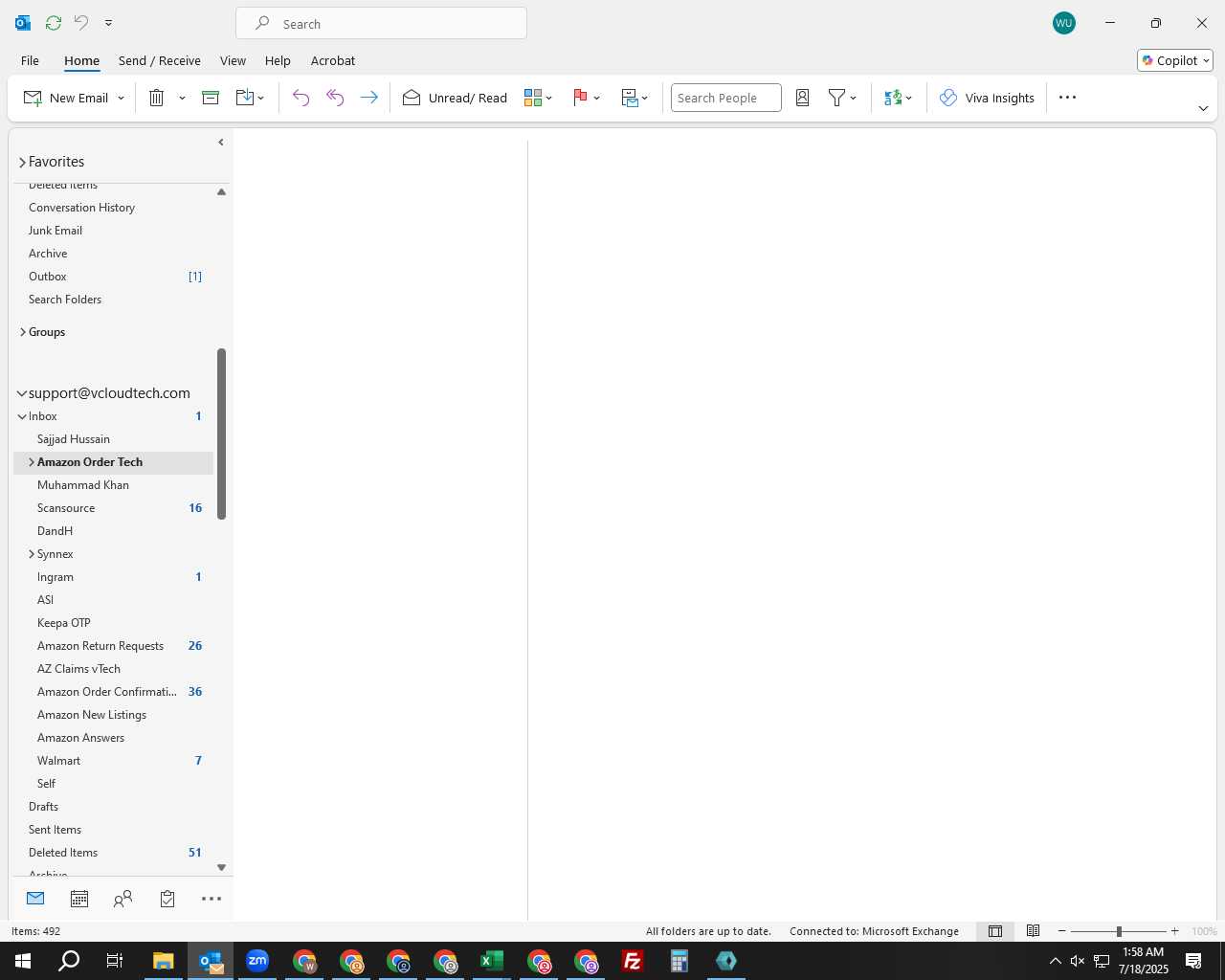Click the Delete trash icon in ribbon
Screen dimensions: 1225x980
click(x=157, y=98)
